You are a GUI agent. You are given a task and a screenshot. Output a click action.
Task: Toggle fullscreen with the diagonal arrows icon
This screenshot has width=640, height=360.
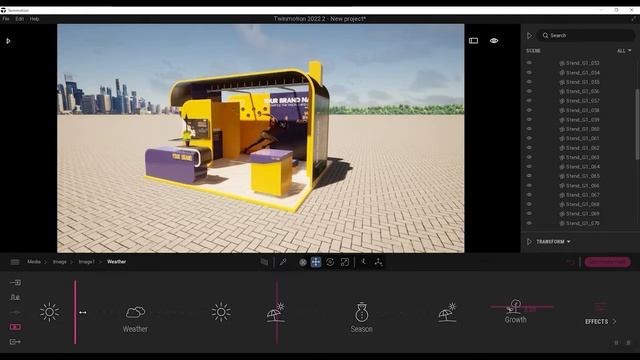click(x=634, y=19)
